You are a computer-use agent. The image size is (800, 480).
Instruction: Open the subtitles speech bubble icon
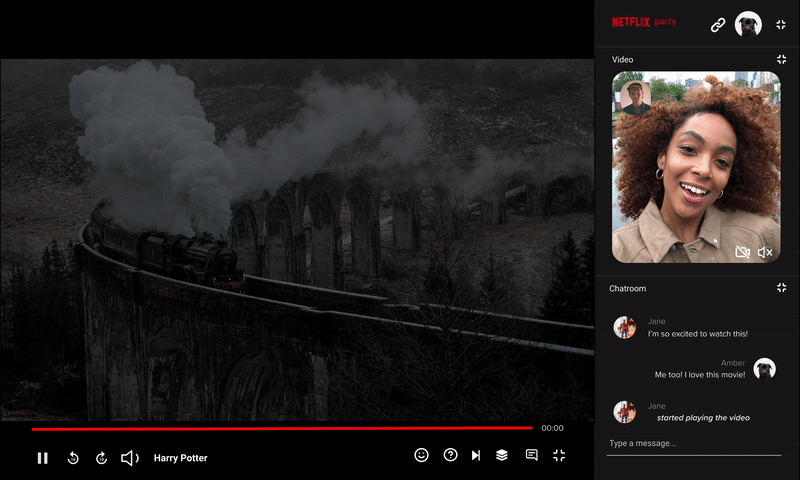[532, 455]
